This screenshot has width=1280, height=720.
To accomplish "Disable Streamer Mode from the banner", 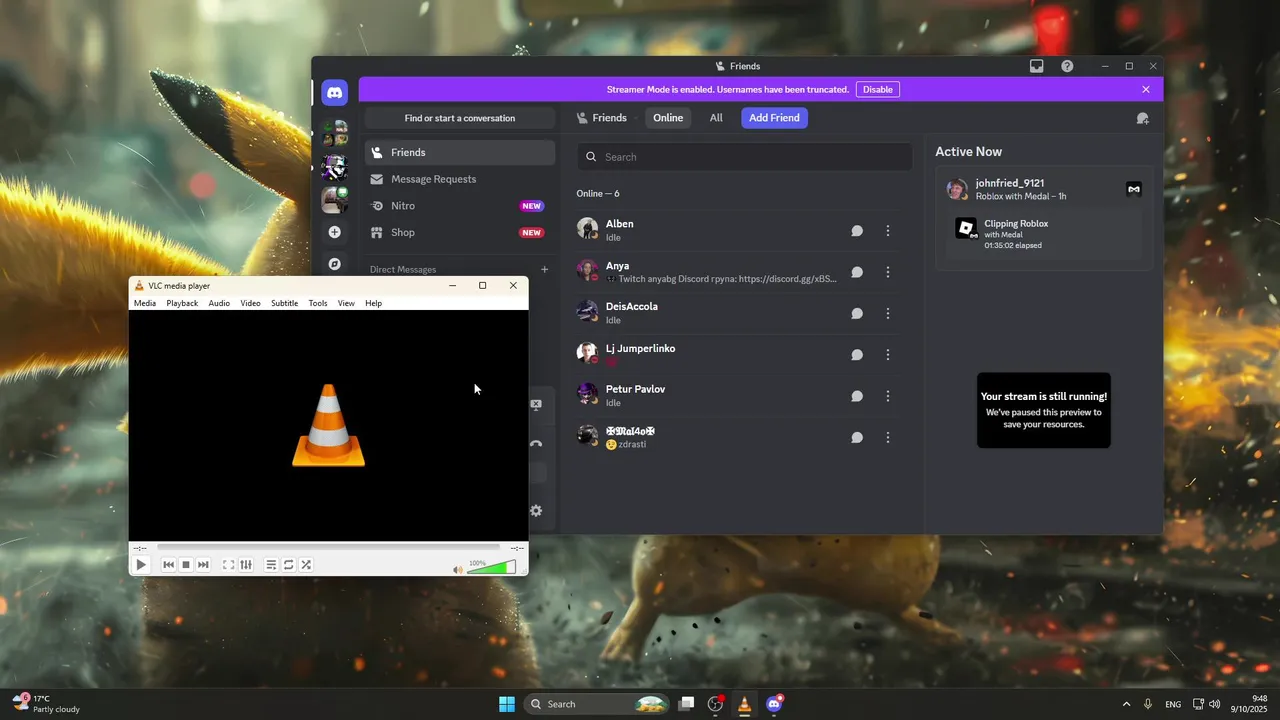I will click(877, 89).
